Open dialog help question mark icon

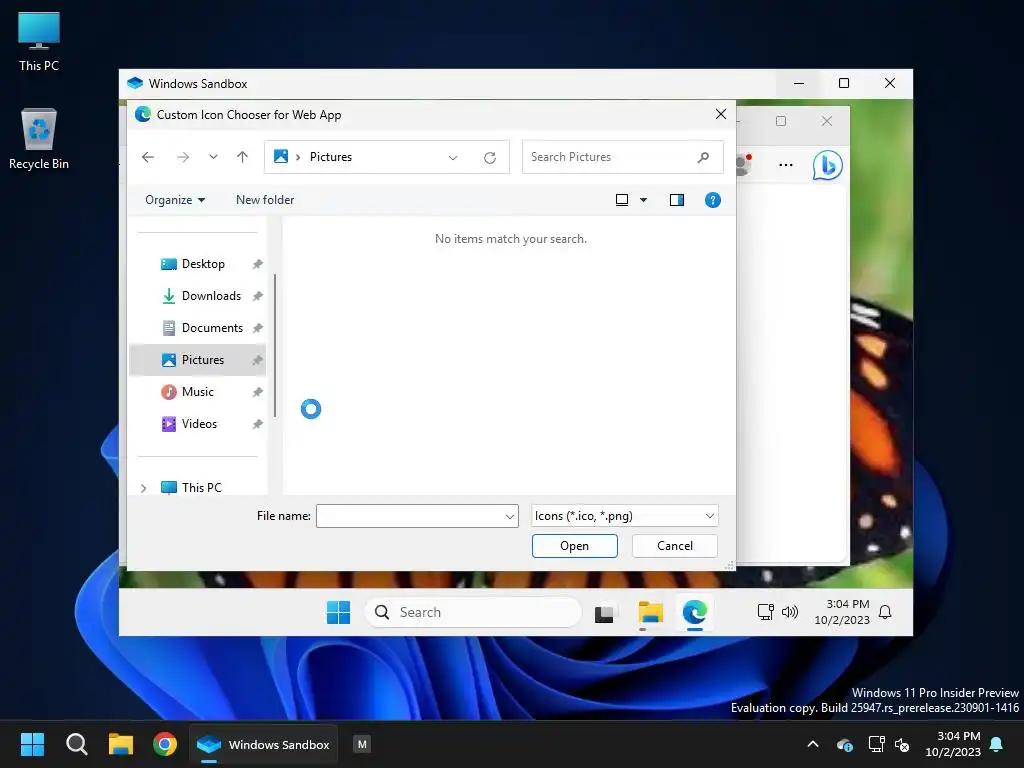pyautogui.click(x=712, y=200)
